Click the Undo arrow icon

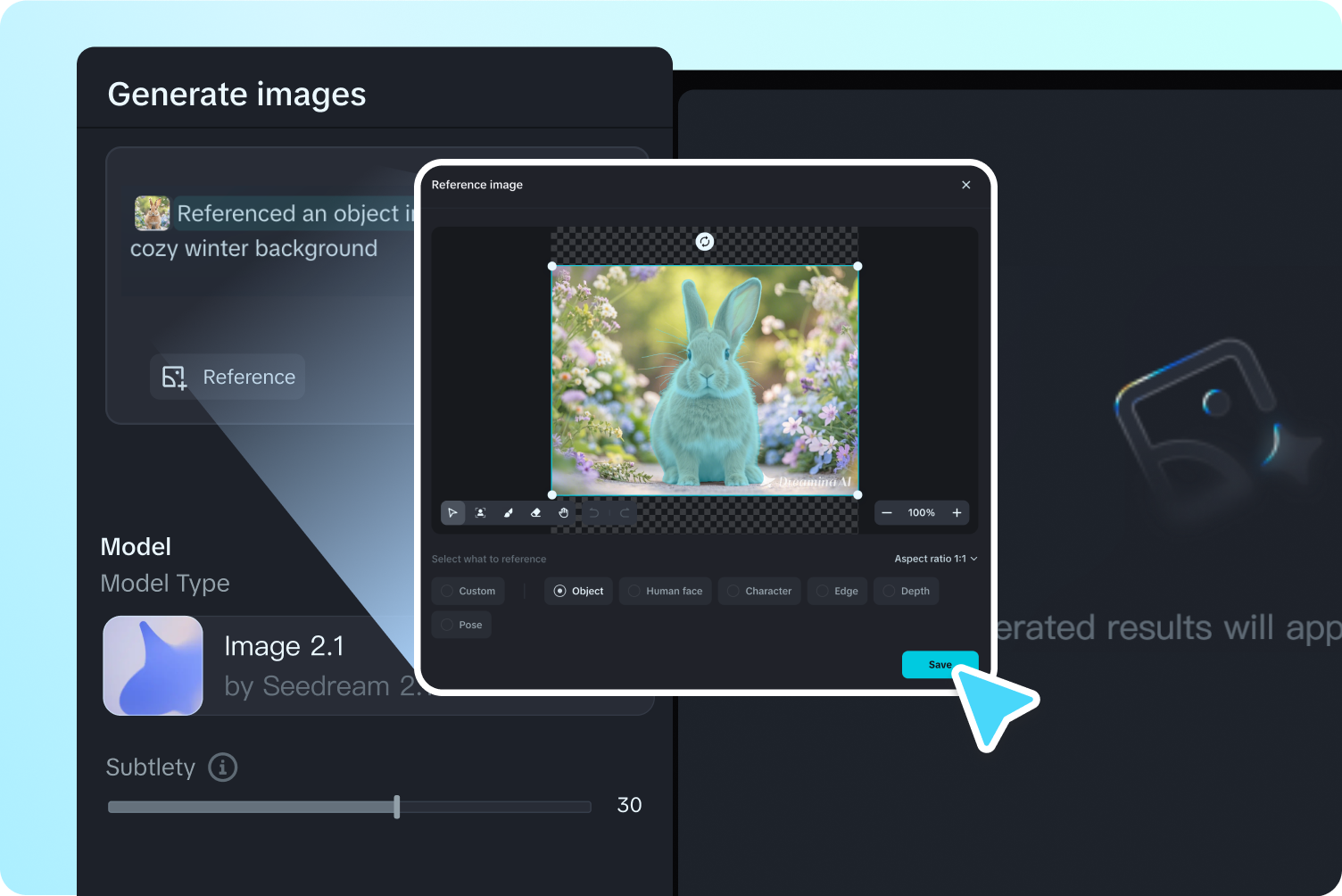pos(594,512)
